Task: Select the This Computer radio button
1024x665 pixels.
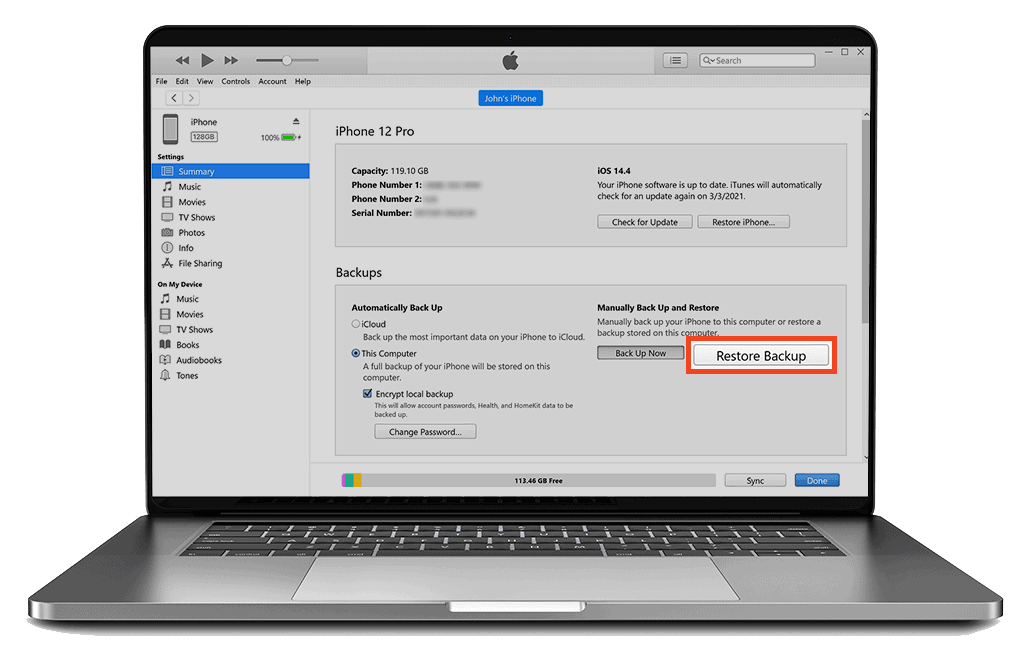Action: tap(355, 353)
